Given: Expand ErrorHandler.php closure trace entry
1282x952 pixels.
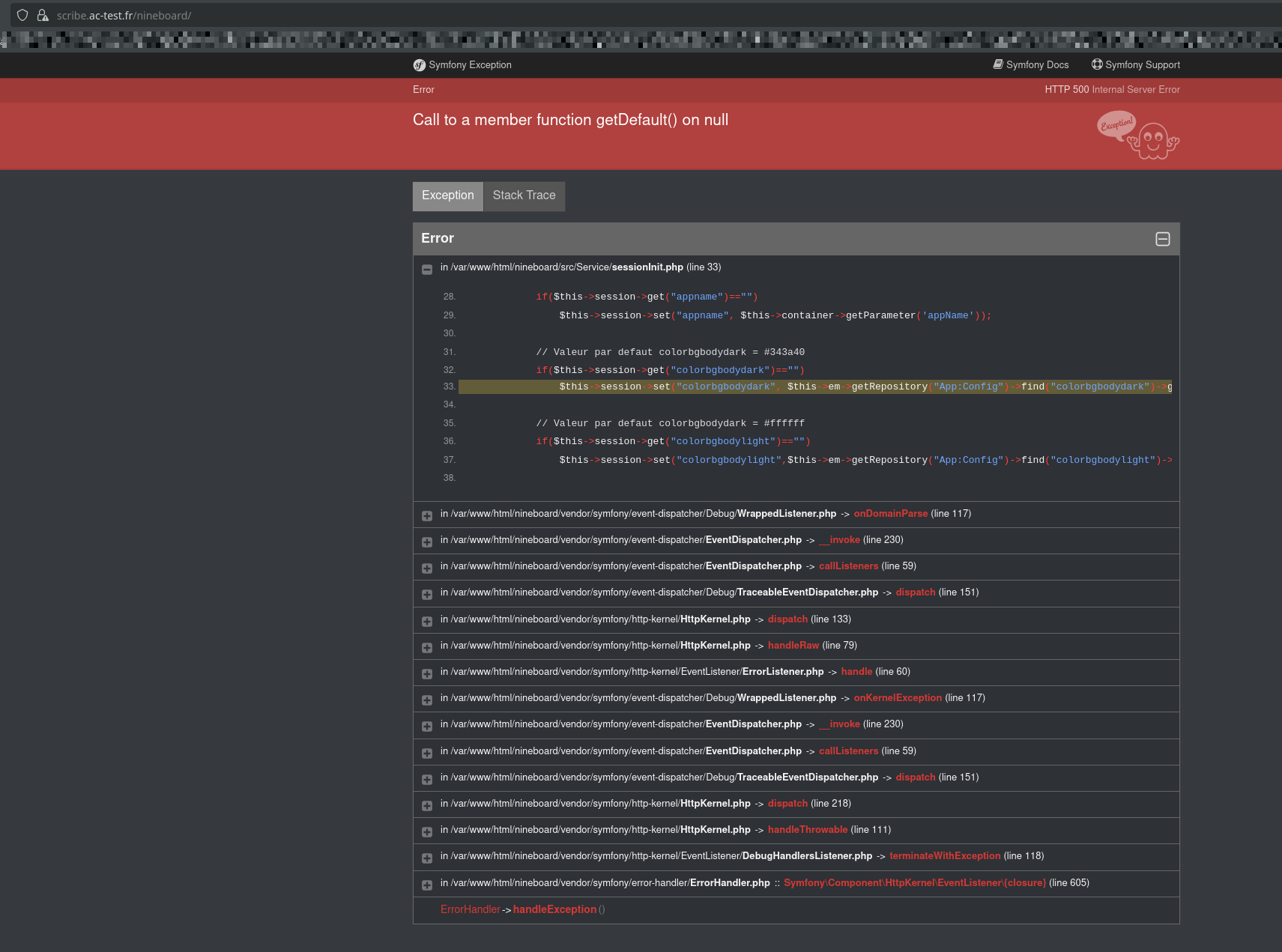Looking at the screenshot, I should (427, 885).
